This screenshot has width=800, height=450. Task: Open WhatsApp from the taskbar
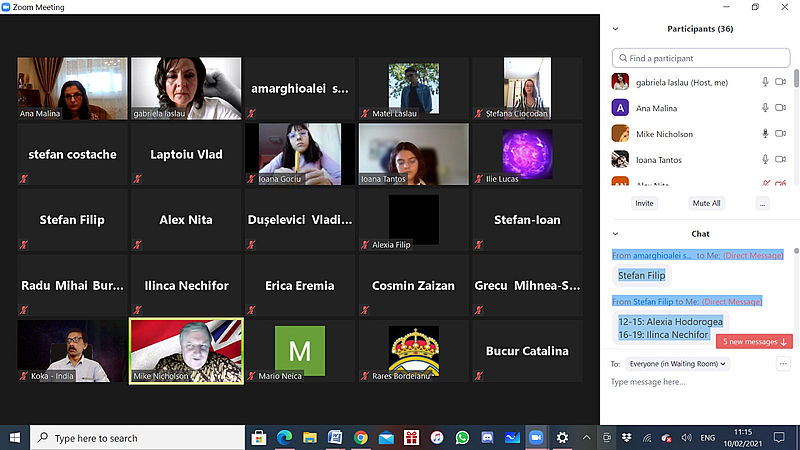[x=462, y=438]
